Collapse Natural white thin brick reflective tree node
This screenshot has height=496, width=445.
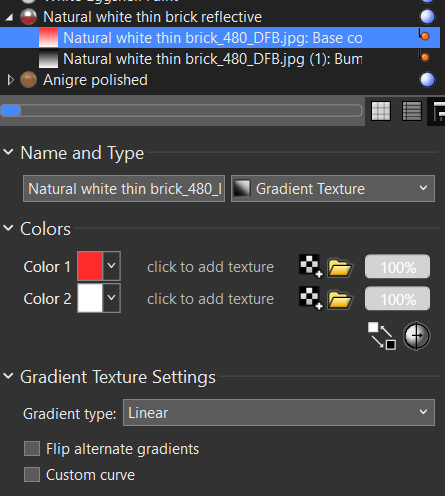pos(9,17)
